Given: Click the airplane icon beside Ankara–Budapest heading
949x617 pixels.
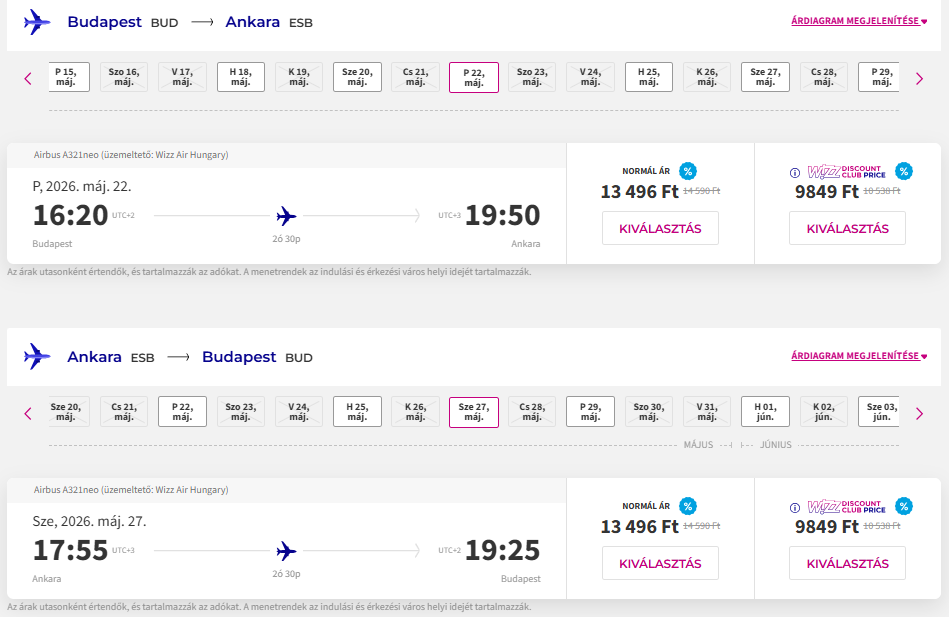Looking at the screenshot, I should [37, 356].
